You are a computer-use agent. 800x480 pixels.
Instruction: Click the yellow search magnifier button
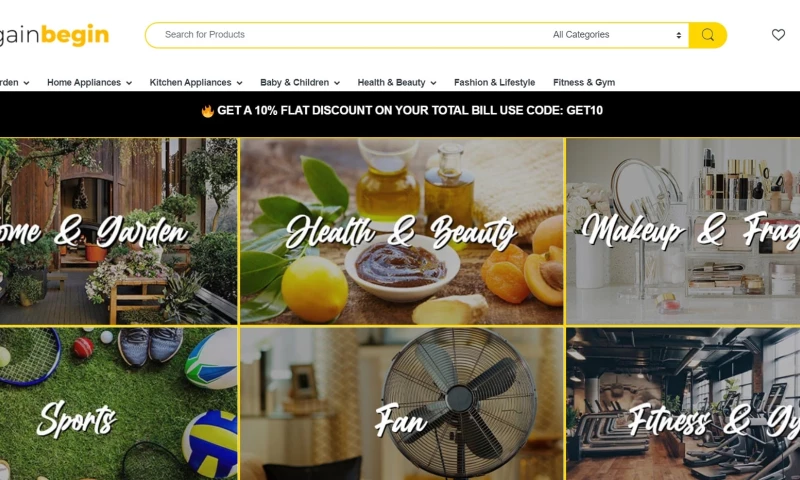(707, 35)
